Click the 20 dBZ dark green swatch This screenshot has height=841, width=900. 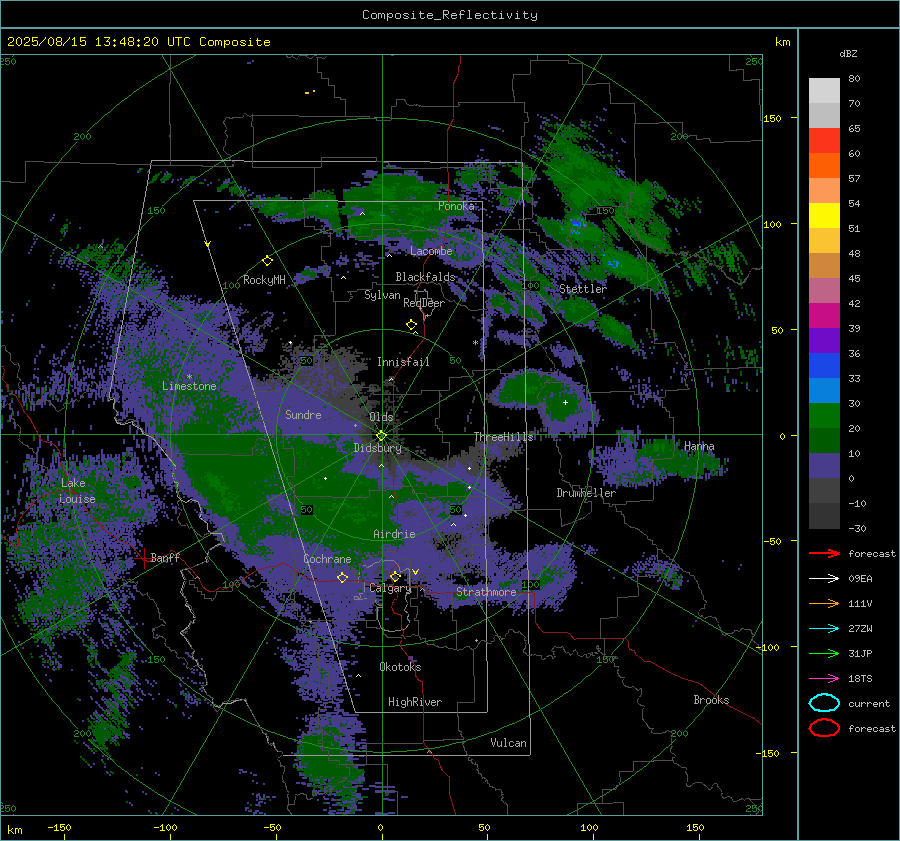[x=824, y=440]
